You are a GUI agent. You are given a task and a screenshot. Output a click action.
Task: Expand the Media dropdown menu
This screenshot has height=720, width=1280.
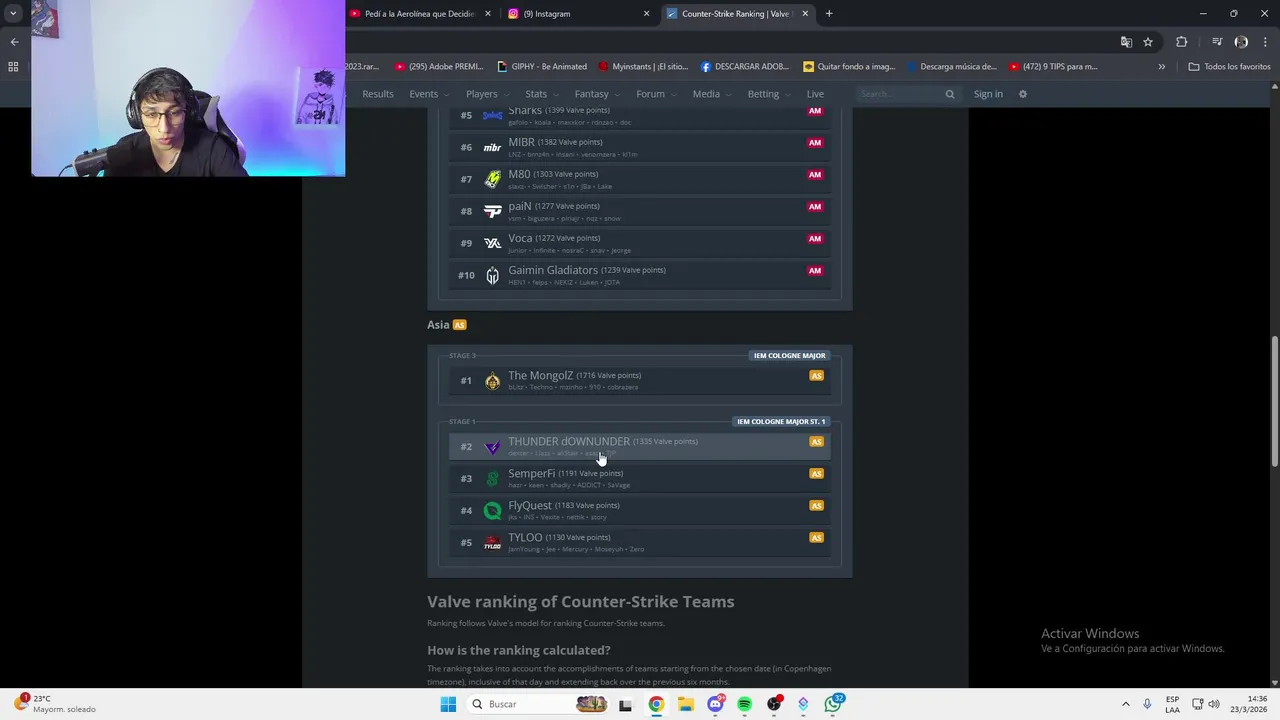711,94
